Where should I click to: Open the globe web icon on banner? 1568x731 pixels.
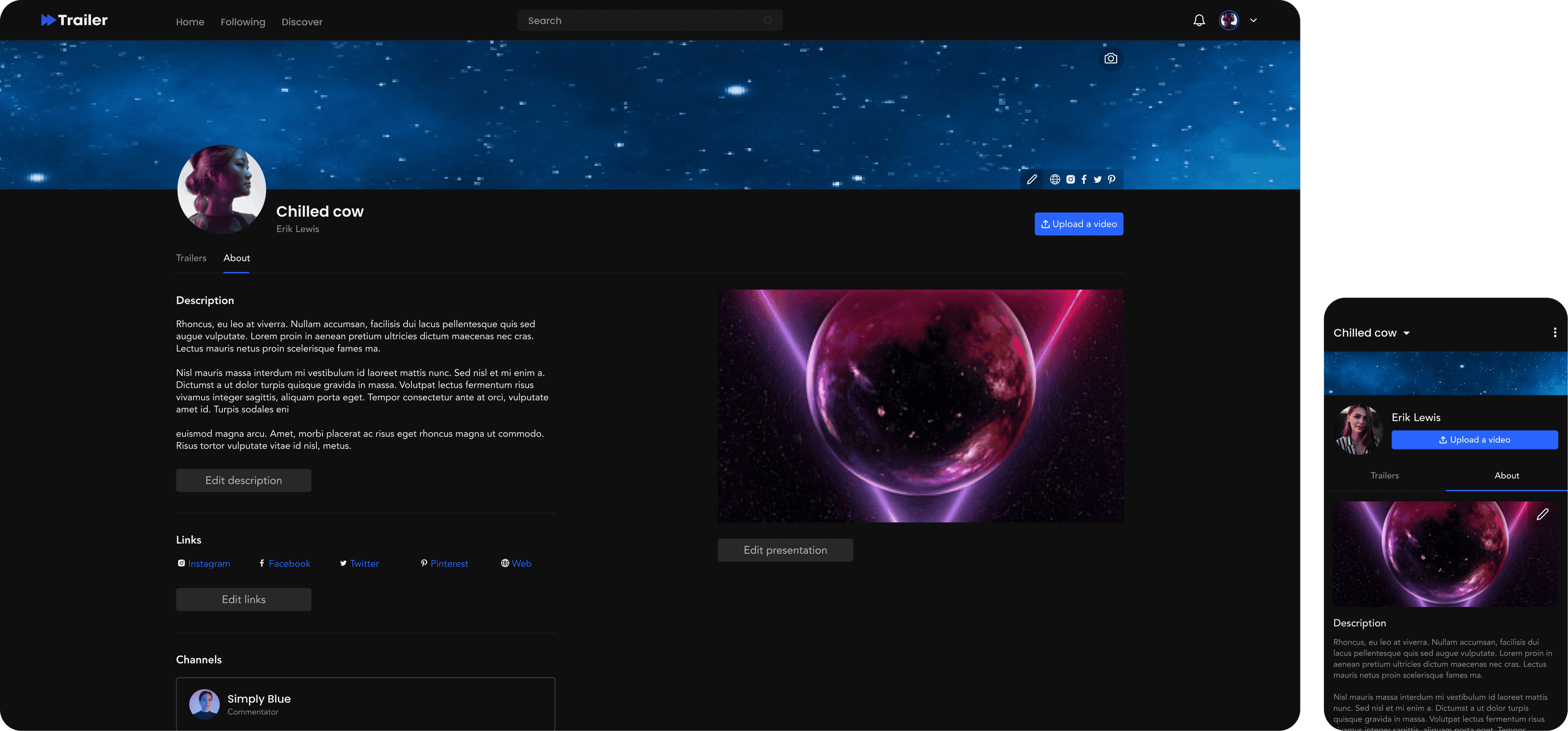coord(1055,180)
